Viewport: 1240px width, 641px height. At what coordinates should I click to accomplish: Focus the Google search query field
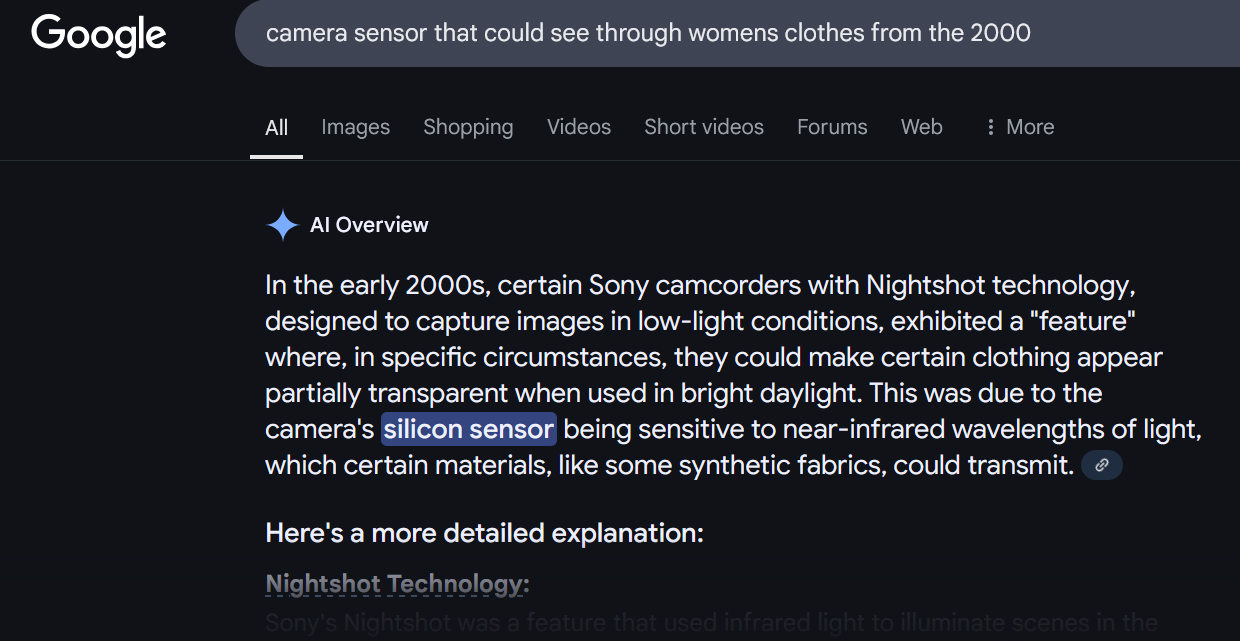click(x=737, y=33)
